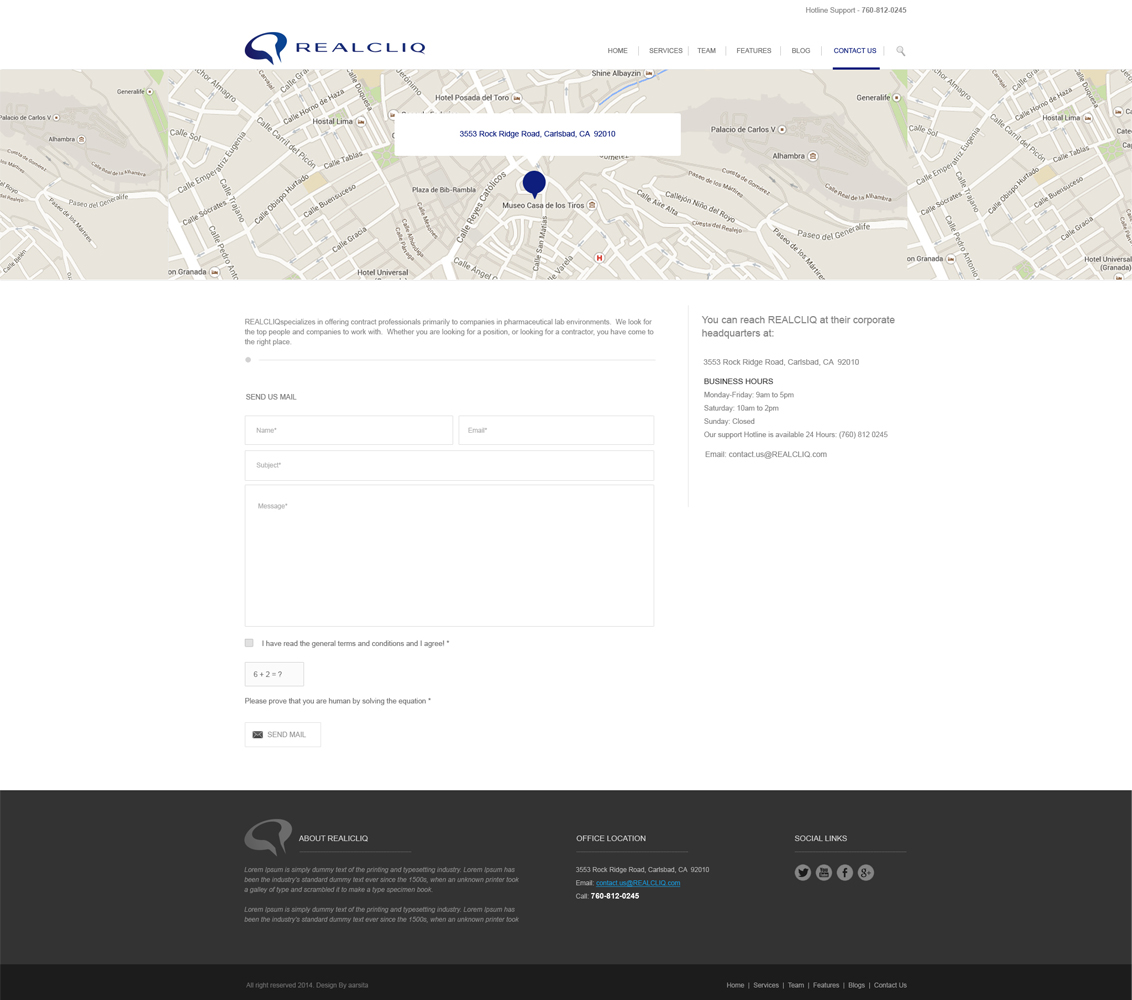This screenshot has height=1000, width=1132.
Task: Focus the Subject input field
Action: (449, 466)
